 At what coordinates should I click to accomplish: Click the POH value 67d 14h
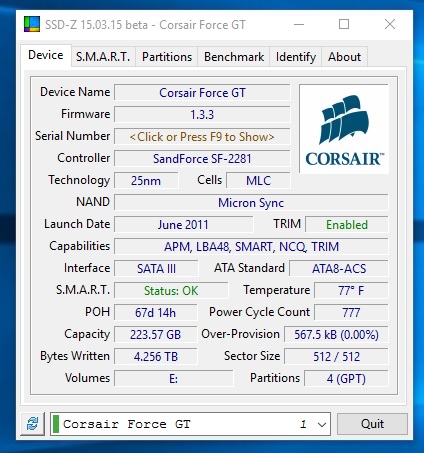click(x=155, y=313)
